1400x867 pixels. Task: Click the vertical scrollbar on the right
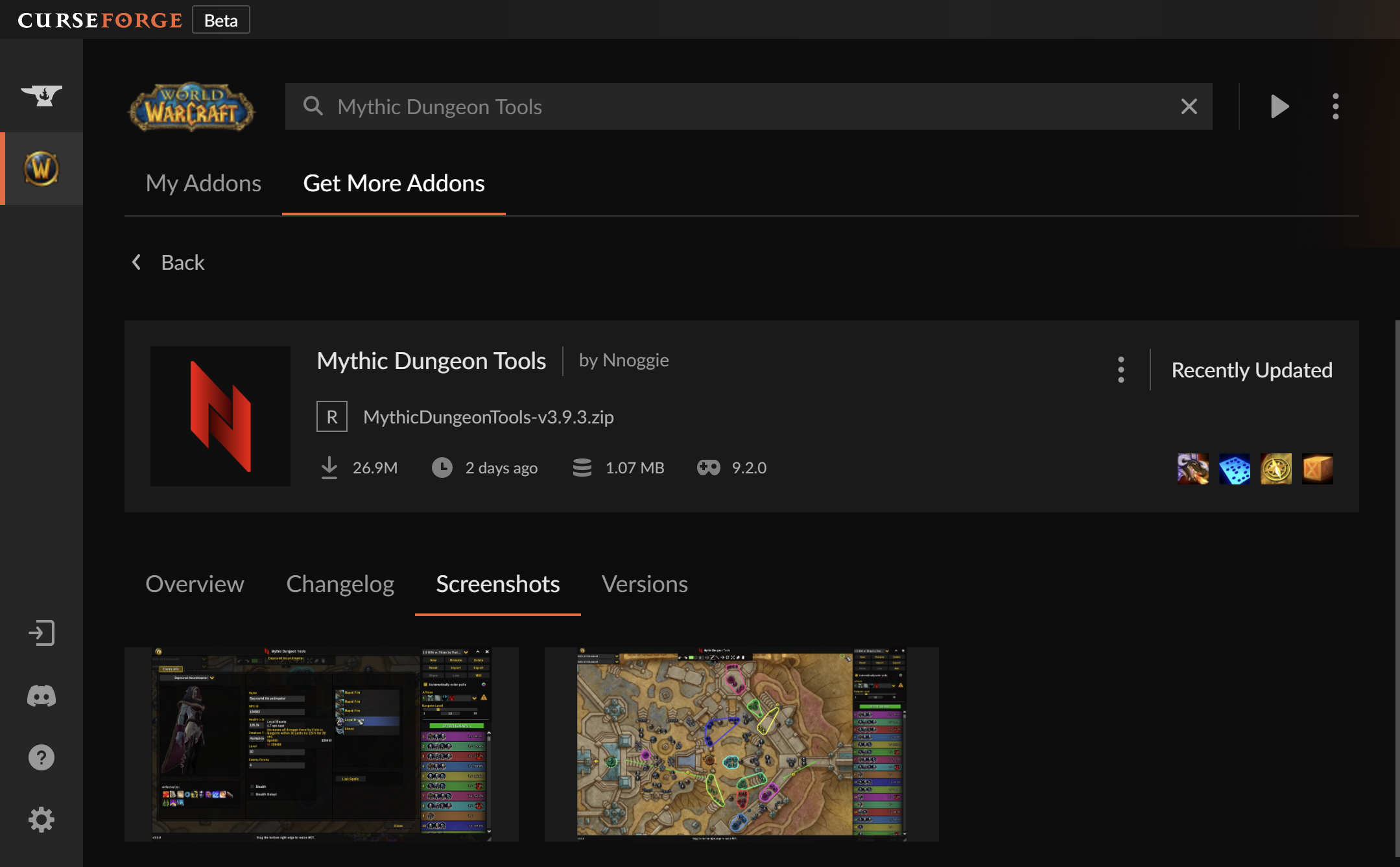[x=1397, y=589]
